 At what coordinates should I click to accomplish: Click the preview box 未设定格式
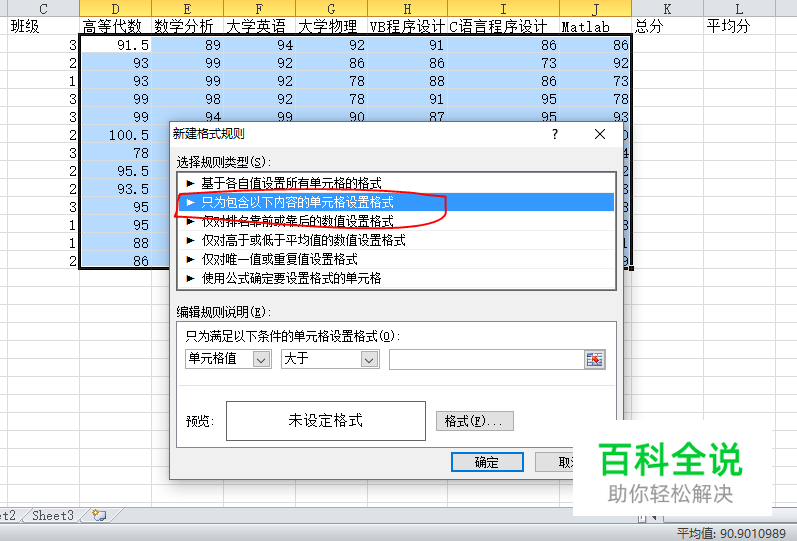click(x=325, y=420)
